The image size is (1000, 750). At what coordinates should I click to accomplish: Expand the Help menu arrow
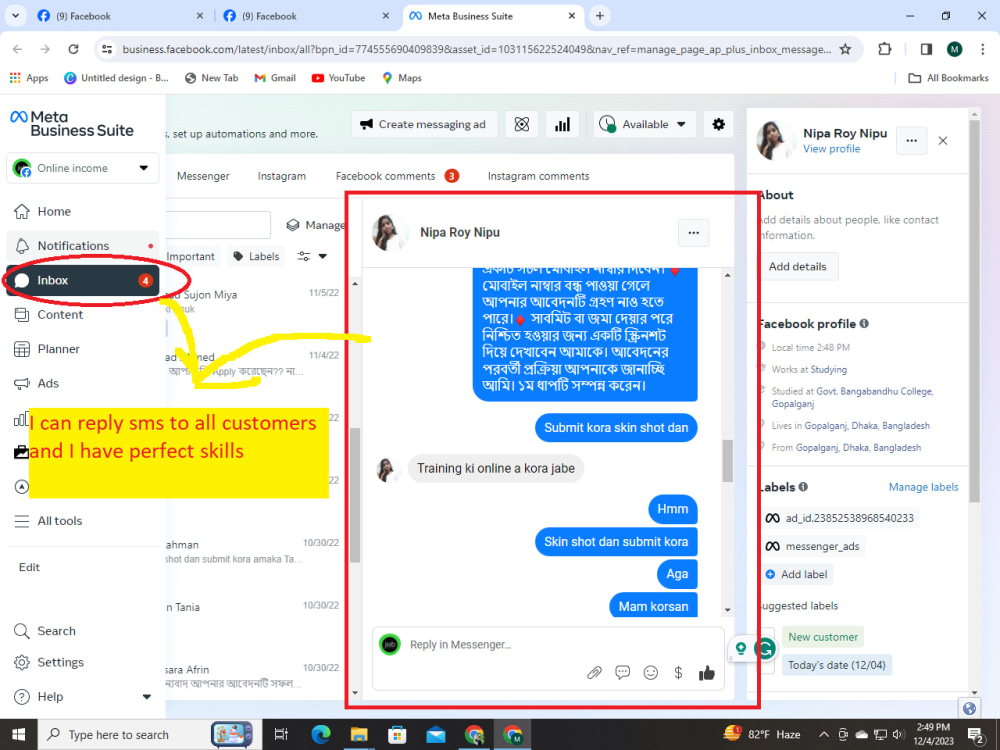click(147, 696)
